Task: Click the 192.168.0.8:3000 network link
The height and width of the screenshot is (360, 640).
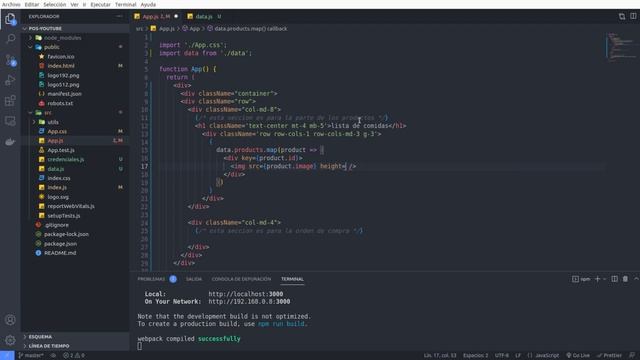Action: 249,302
